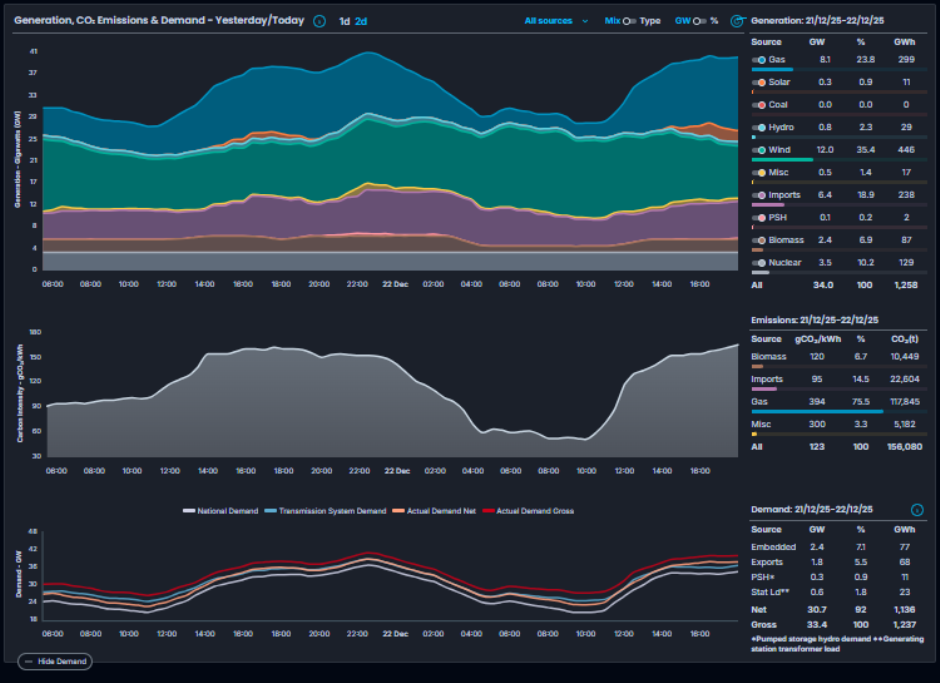Click the circular reset icon beside Generation header
Viewport: 940px width, 683px height.
pyautogui.click(x=738, y=20)
